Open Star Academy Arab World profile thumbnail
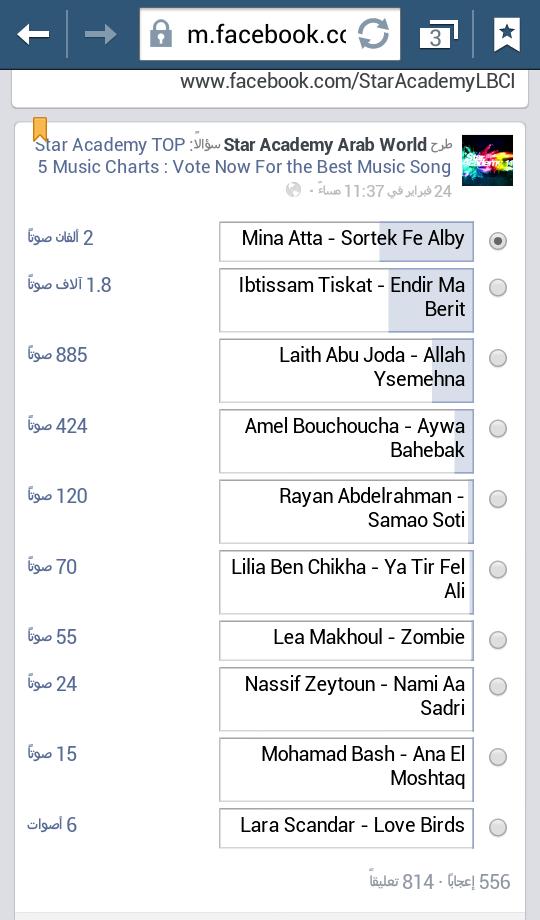540x920 pixels. click(487, 160)
